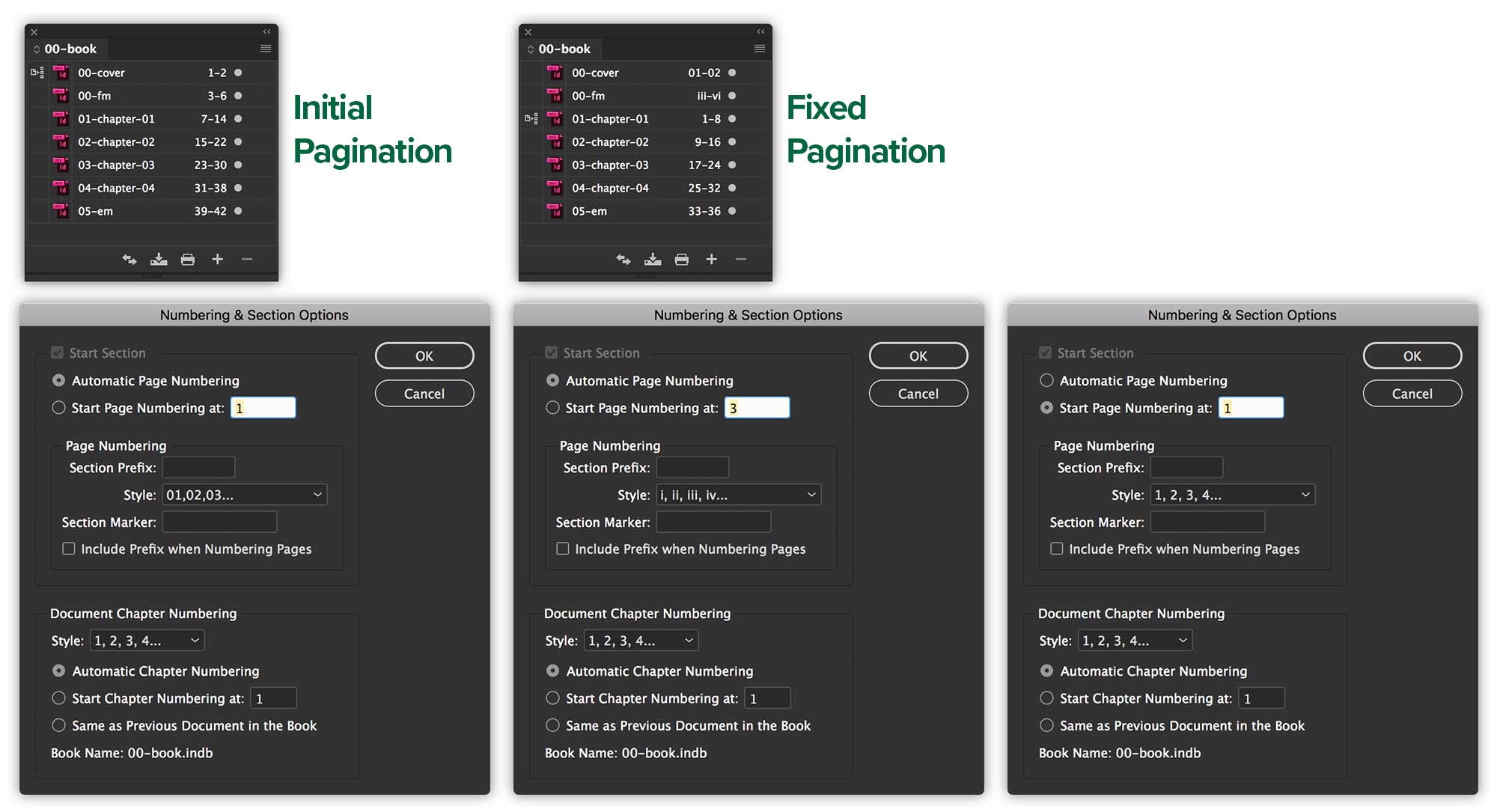Toggle Include Prefix checkbox in middle dialog
Image resolution: width=1497 pixels, height=812 pixels.
(563, 549)
